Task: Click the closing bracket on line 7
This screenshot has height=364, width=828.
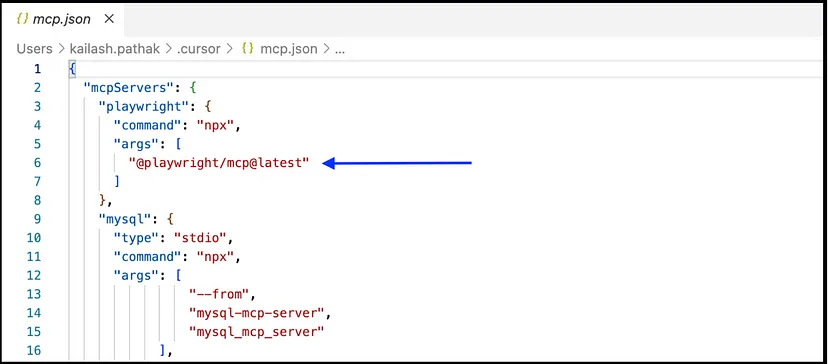Action: point(117,182)
